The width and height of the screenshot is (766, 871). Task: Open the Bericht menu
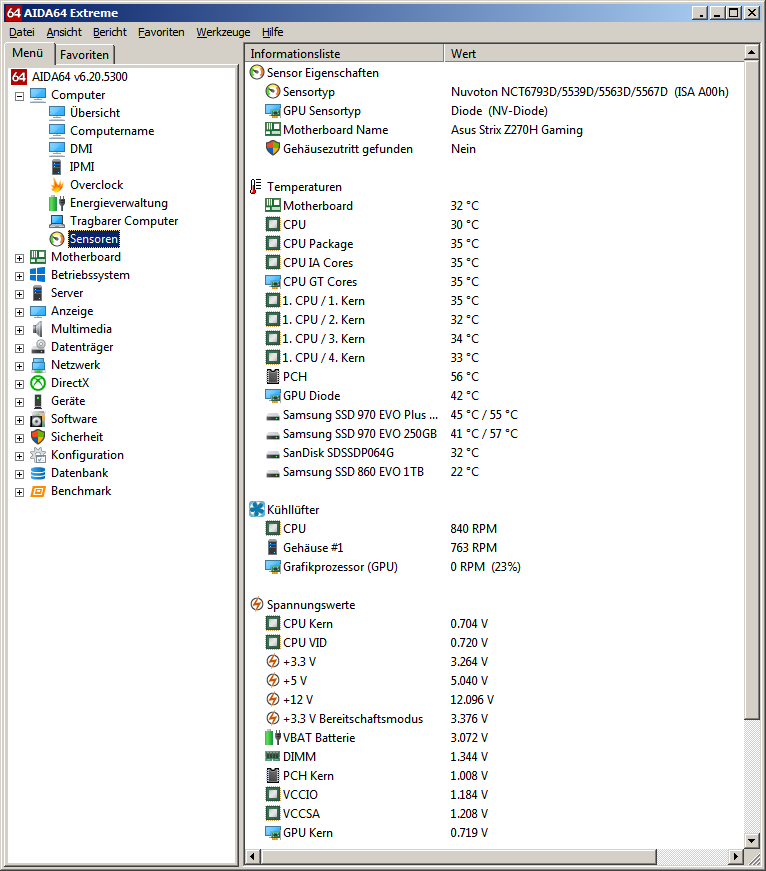point(109,32)
